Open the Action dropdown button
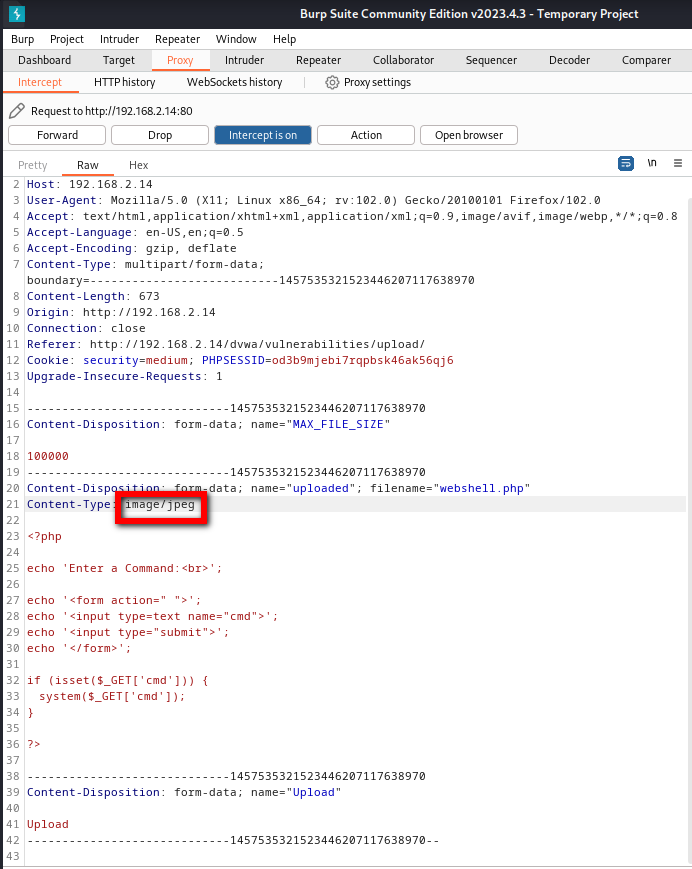Viewport: 692px width, 869px height. click(366, 135)
